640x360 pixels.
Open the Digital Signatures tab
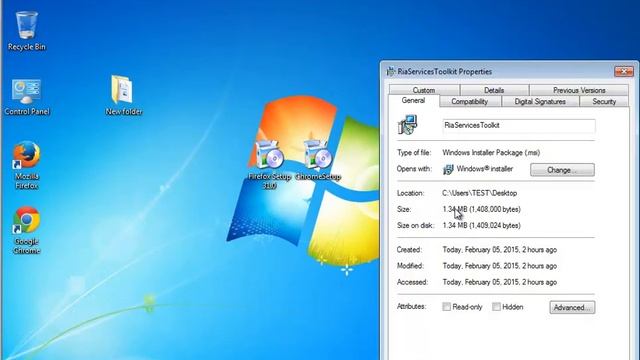point(540,102)
